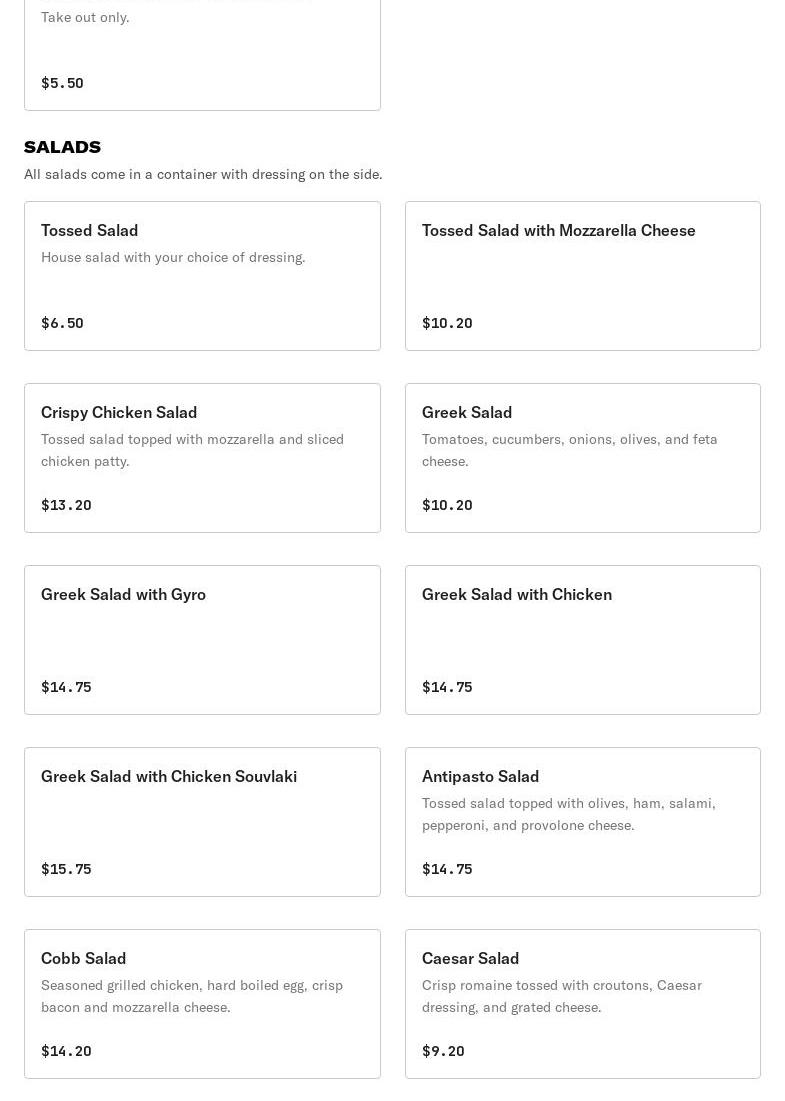785x1101 pixels.
Task: Click the Greek Salad ingredients description
Action: (x=569, y=450)
